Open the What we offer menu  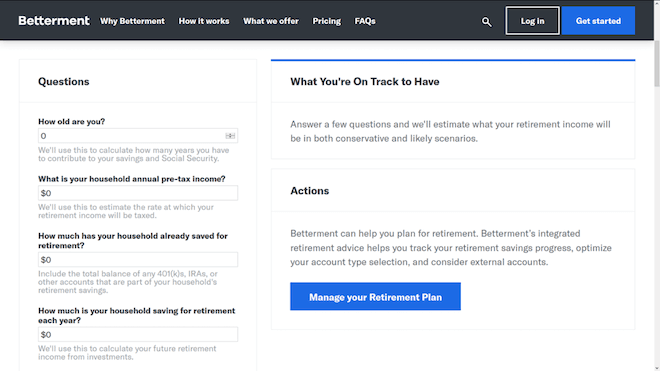[x=271, y=21]
